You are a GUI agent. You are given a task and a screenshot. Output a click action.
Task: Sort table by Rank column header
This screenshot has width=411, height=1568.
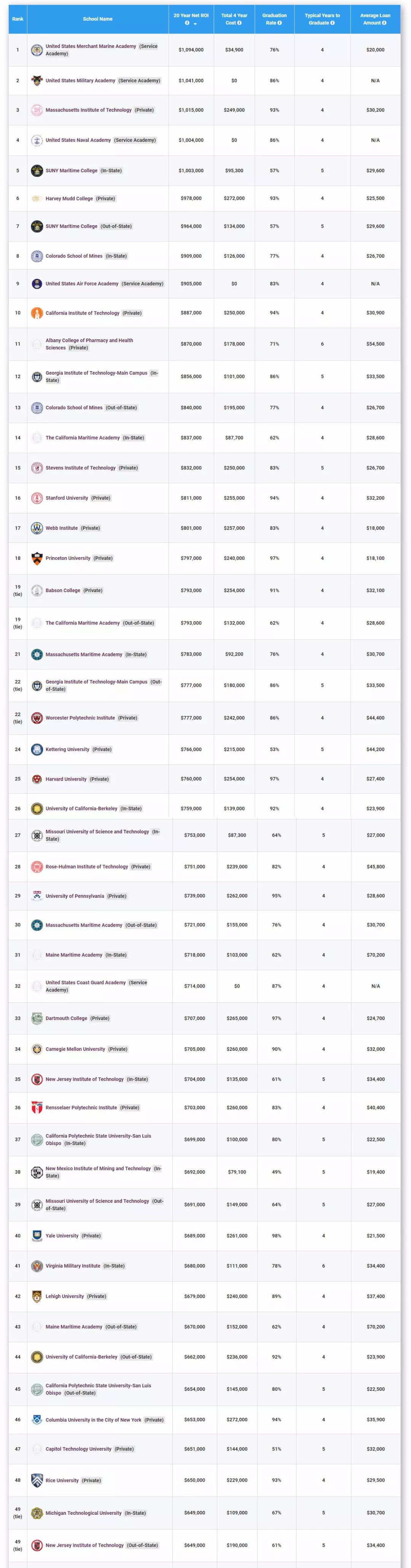pyautogui.click(x=18, y=19)
